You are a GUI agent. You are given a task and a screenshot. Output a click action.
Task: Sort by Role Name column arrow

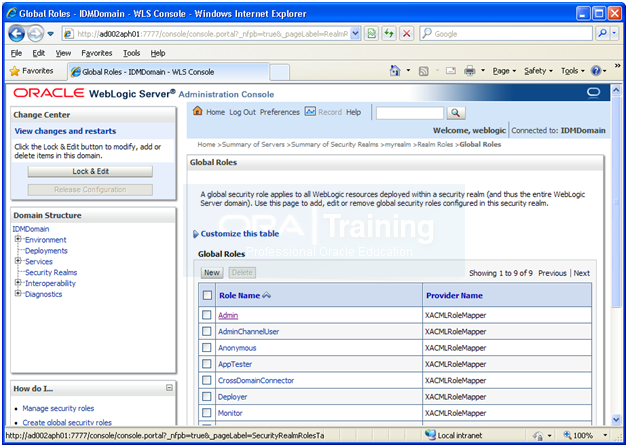tap(267, 295)
